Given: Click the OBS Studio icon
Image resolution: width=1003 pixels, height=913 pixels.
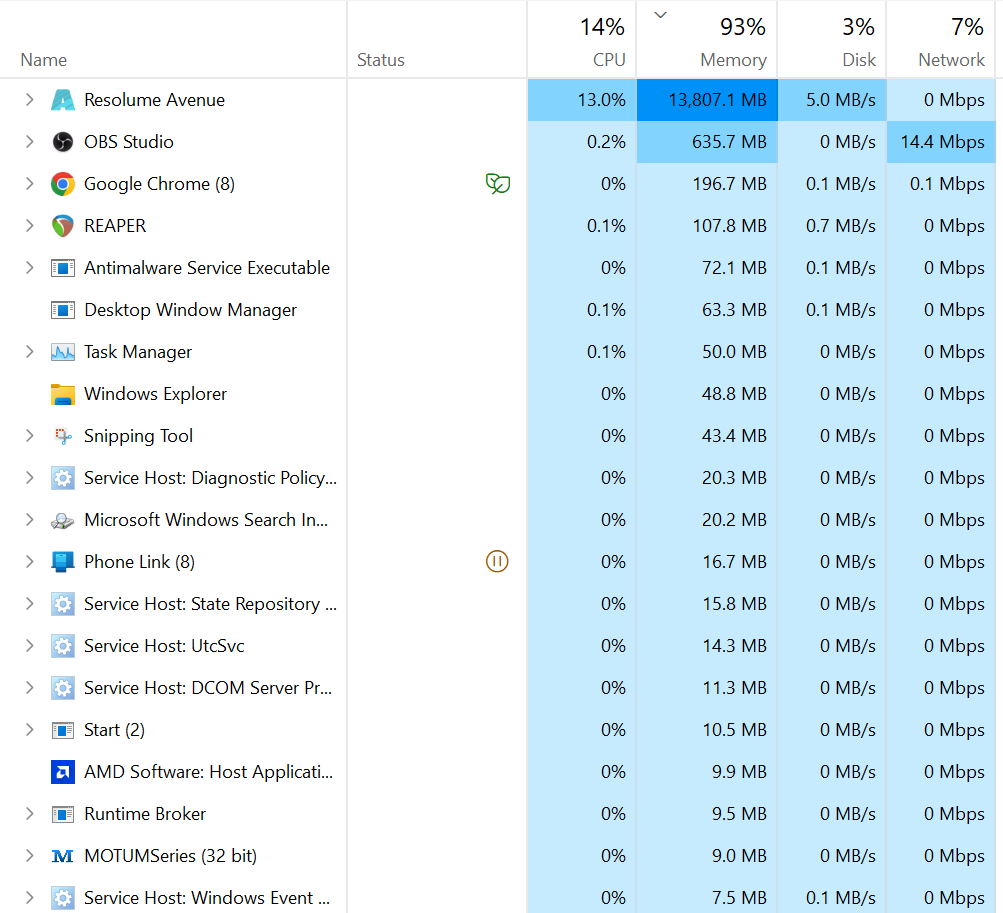Looking at the screenshot, I should point(63,142).
